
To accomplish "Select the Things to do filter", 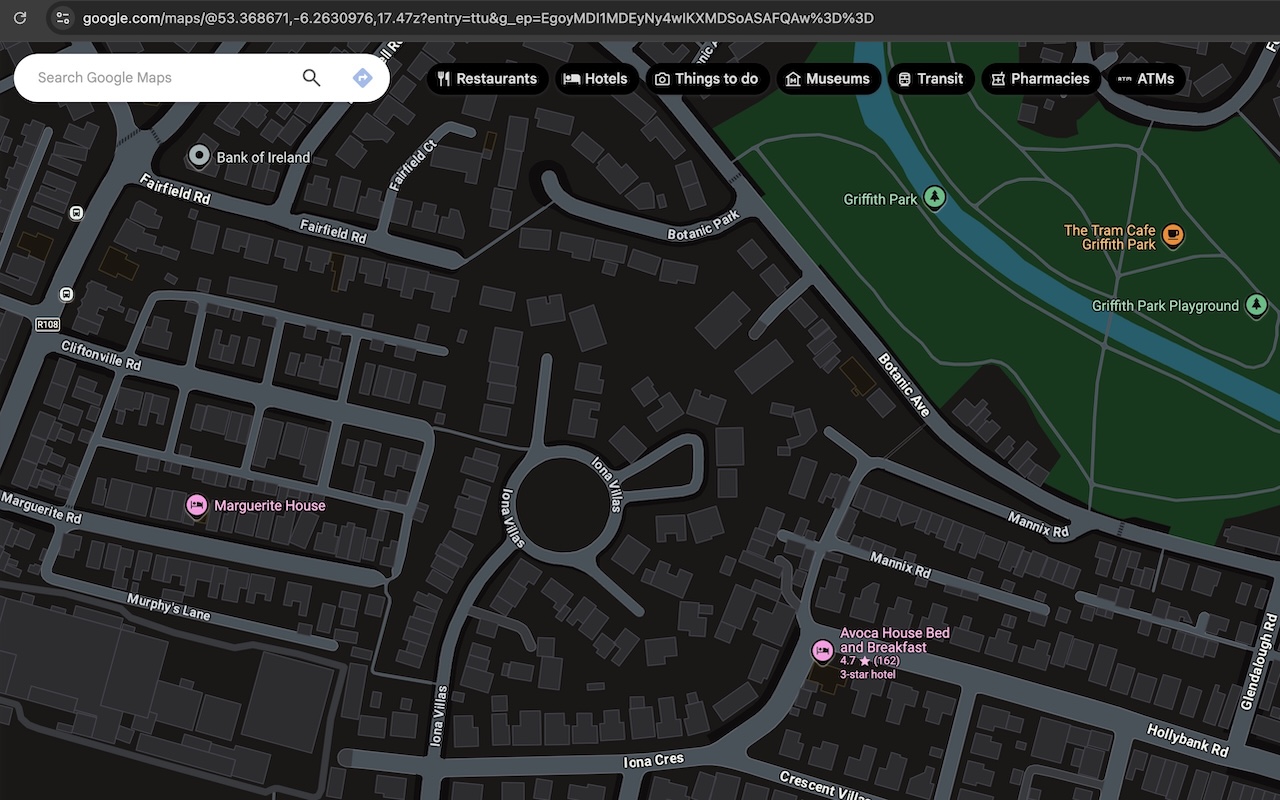I will coord(707,78).
